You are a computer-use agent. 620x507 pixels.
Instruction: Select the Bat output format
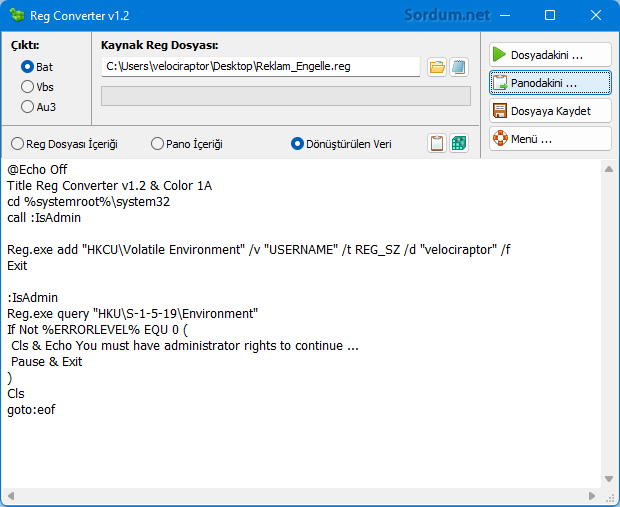click(28, 67)
